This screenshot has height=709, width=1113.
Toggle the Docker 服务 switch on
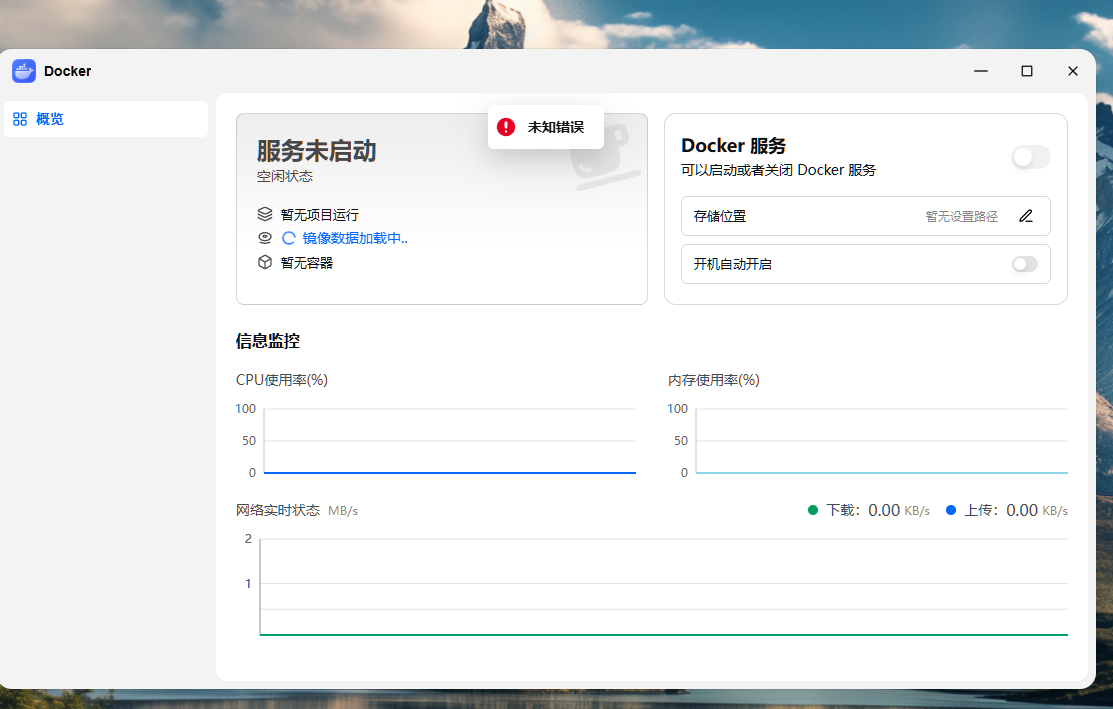[x=1031, y=157]
